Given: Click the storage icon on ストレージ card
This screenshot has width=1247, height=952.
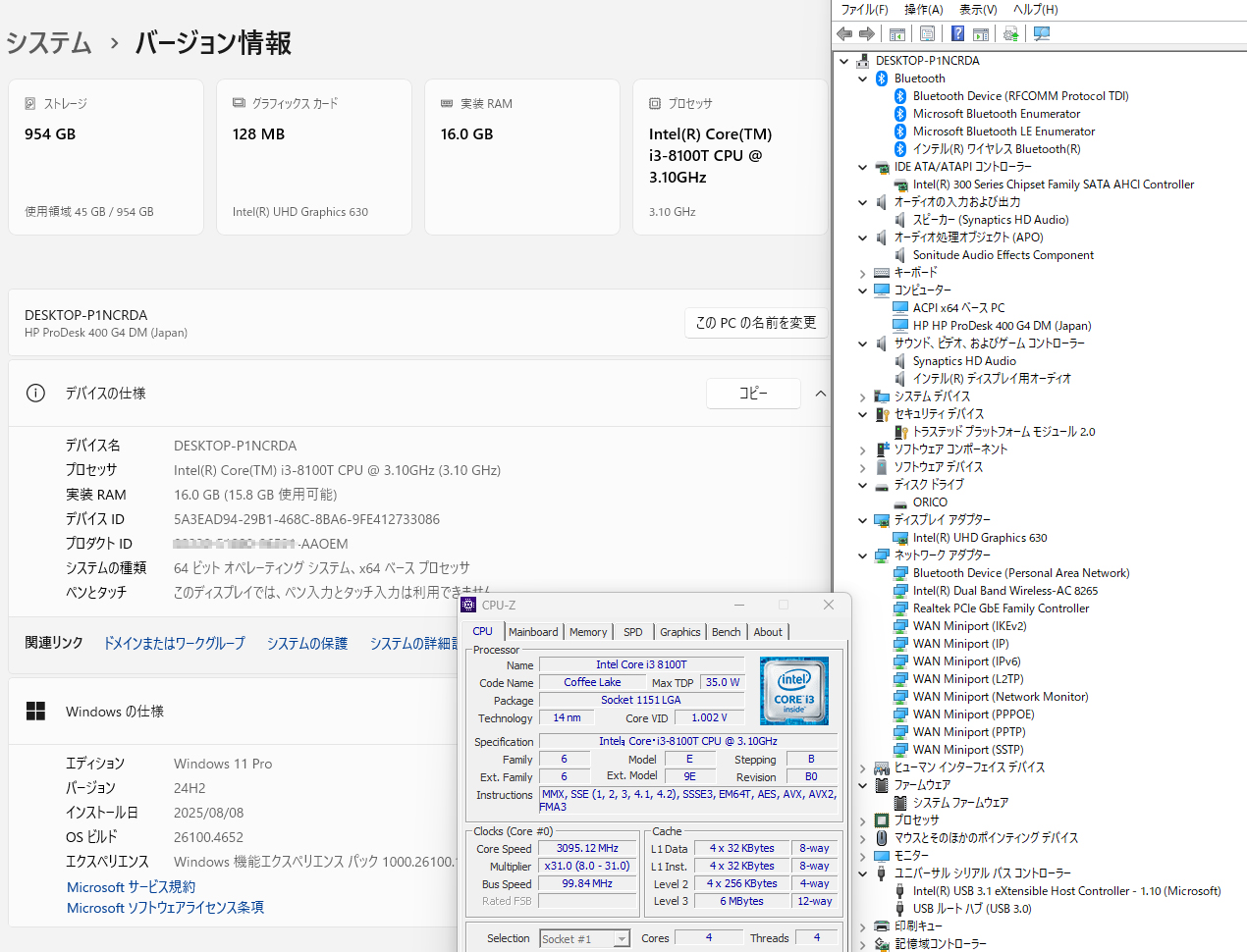Looking at the screenshot, I should click(x=30, y=103).
